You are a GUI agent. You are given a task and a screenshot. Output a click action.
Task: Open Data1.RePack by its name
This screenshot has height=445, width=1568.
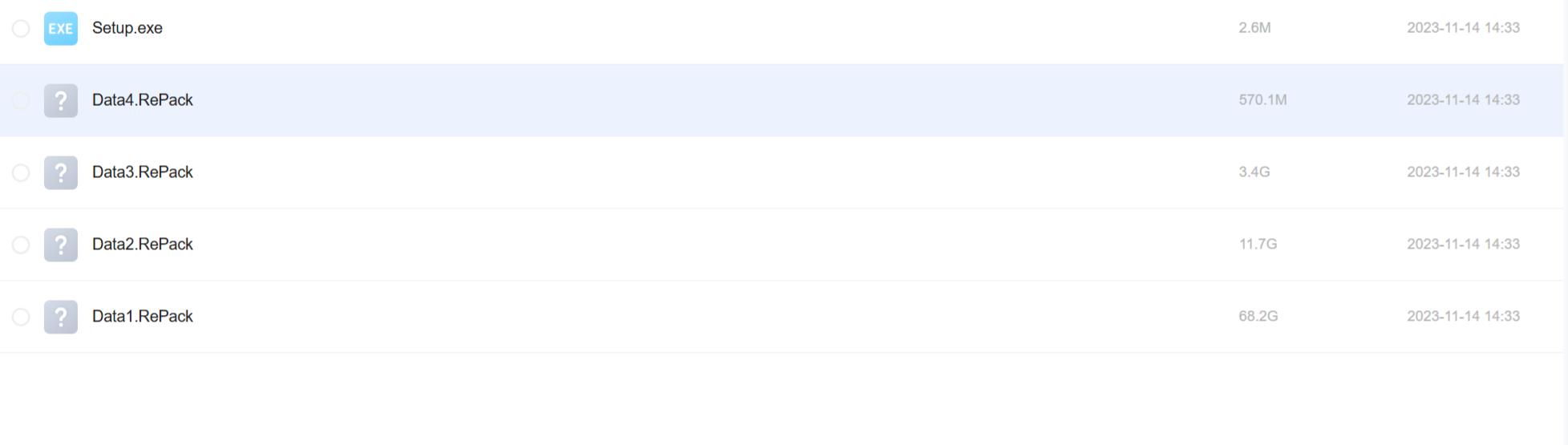(x=142, y=317)
